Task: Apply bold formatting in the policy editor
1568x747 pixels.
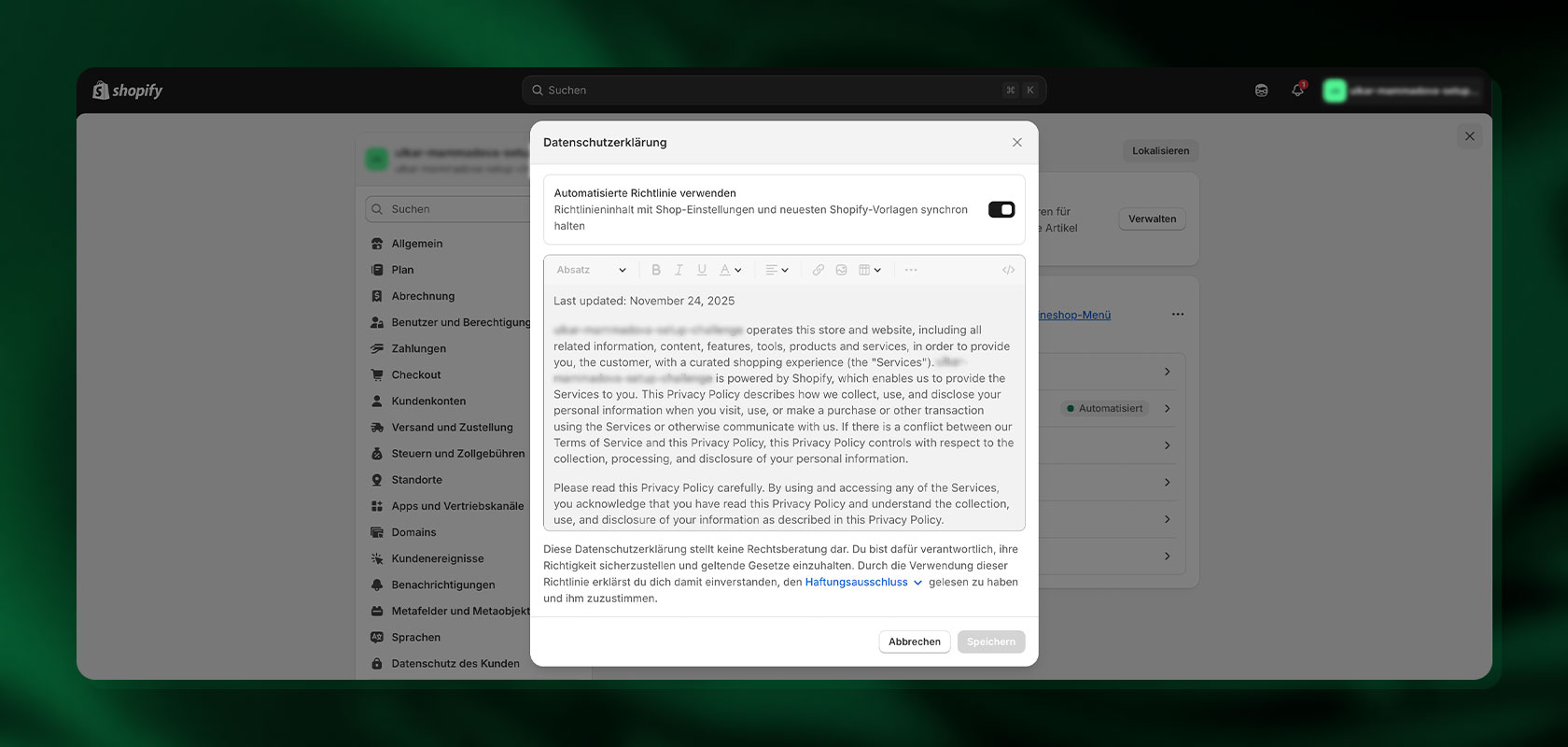Action: (x=656, y=270)
